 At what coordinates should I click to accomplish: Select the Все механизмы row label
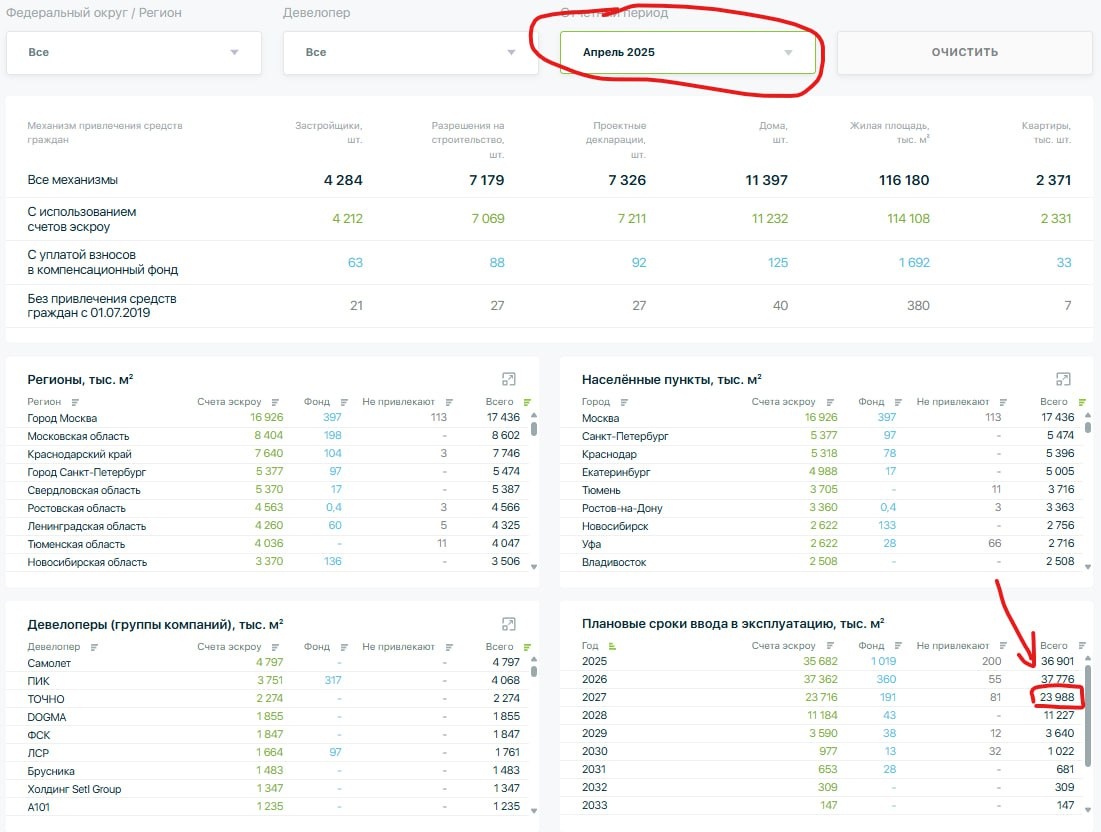72,180
